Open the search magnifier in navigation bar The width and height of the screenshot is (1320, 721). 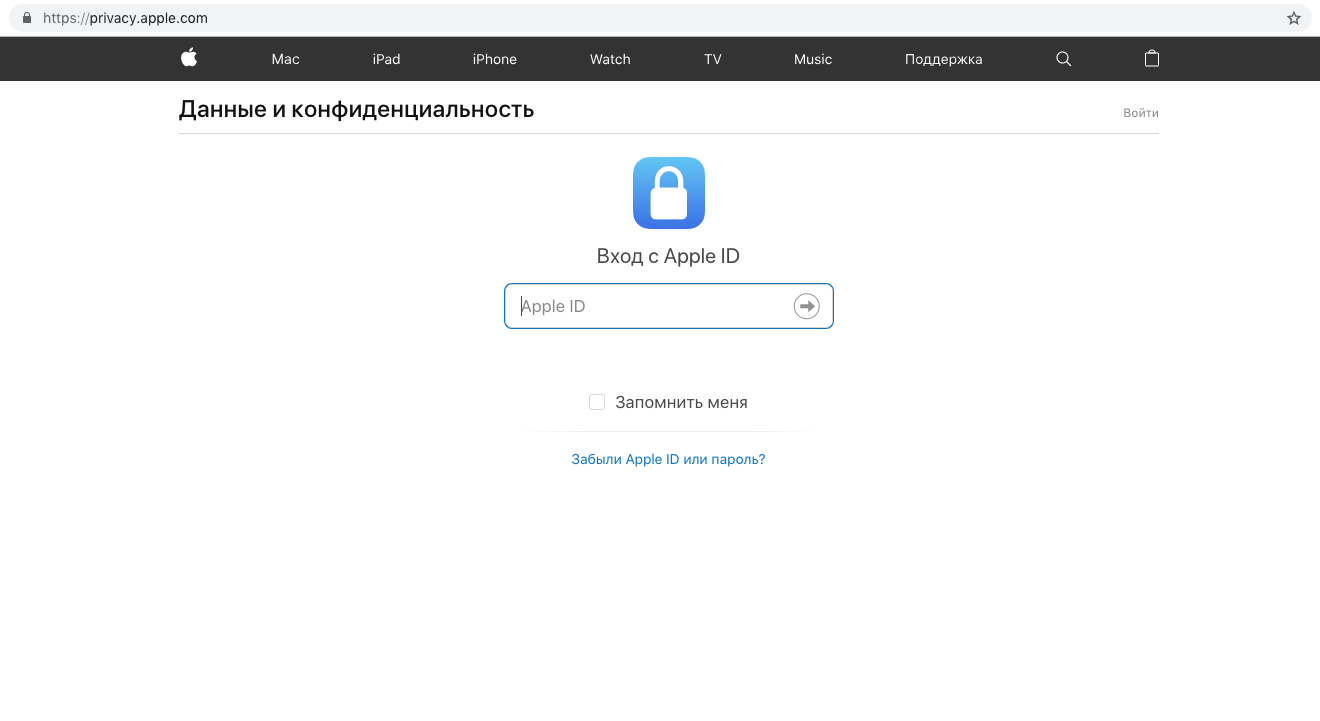[x=1063, y=59]
